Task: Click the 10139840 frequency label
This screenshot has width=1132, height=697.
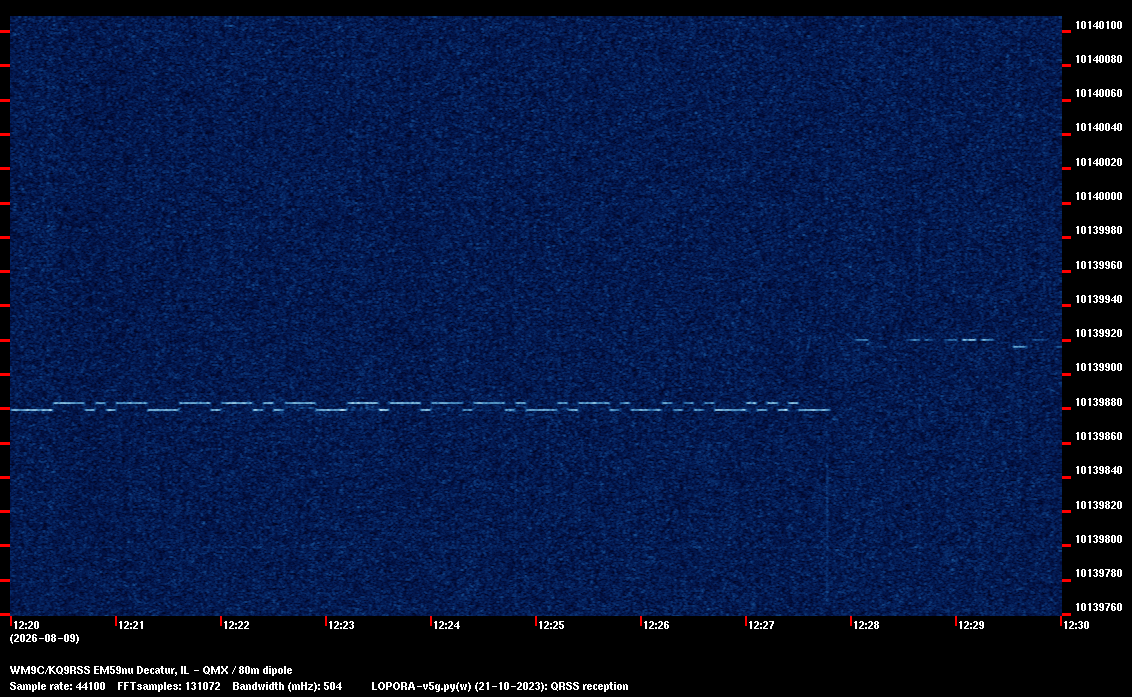Action: tap(1099, 470)
